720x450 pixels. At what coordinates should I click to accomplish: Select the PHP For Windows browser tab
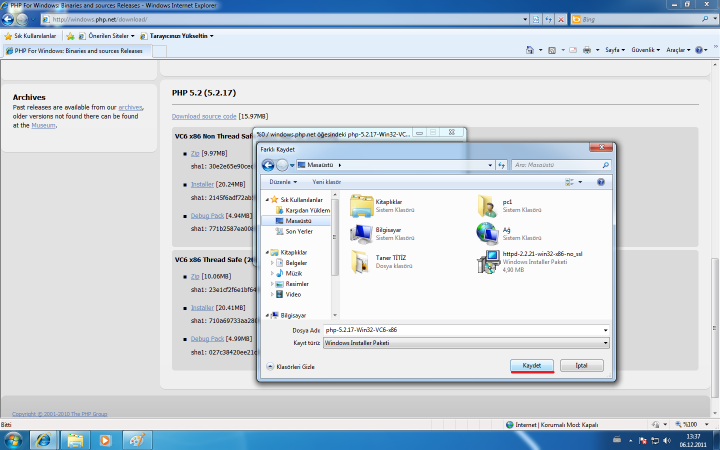tap(76, 51)
